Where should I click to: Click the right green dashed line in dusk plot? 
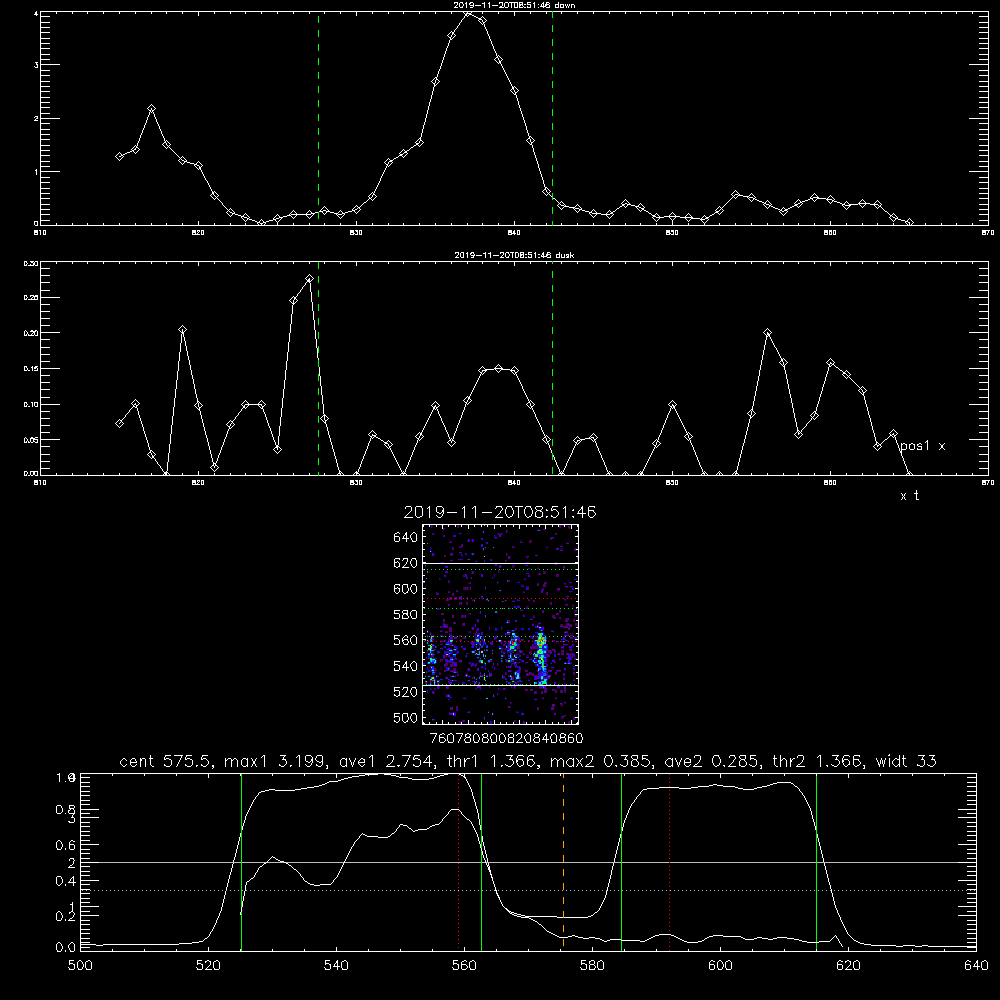point(552,369)
